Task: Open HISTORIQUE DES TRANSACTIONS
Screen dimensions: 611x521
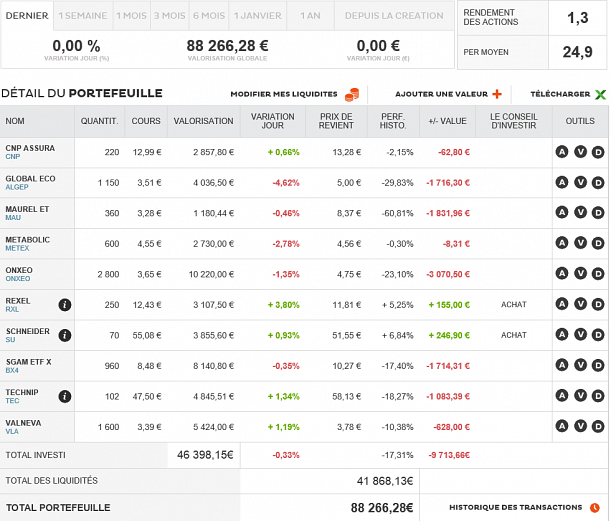Action: (x=515, y=507)
